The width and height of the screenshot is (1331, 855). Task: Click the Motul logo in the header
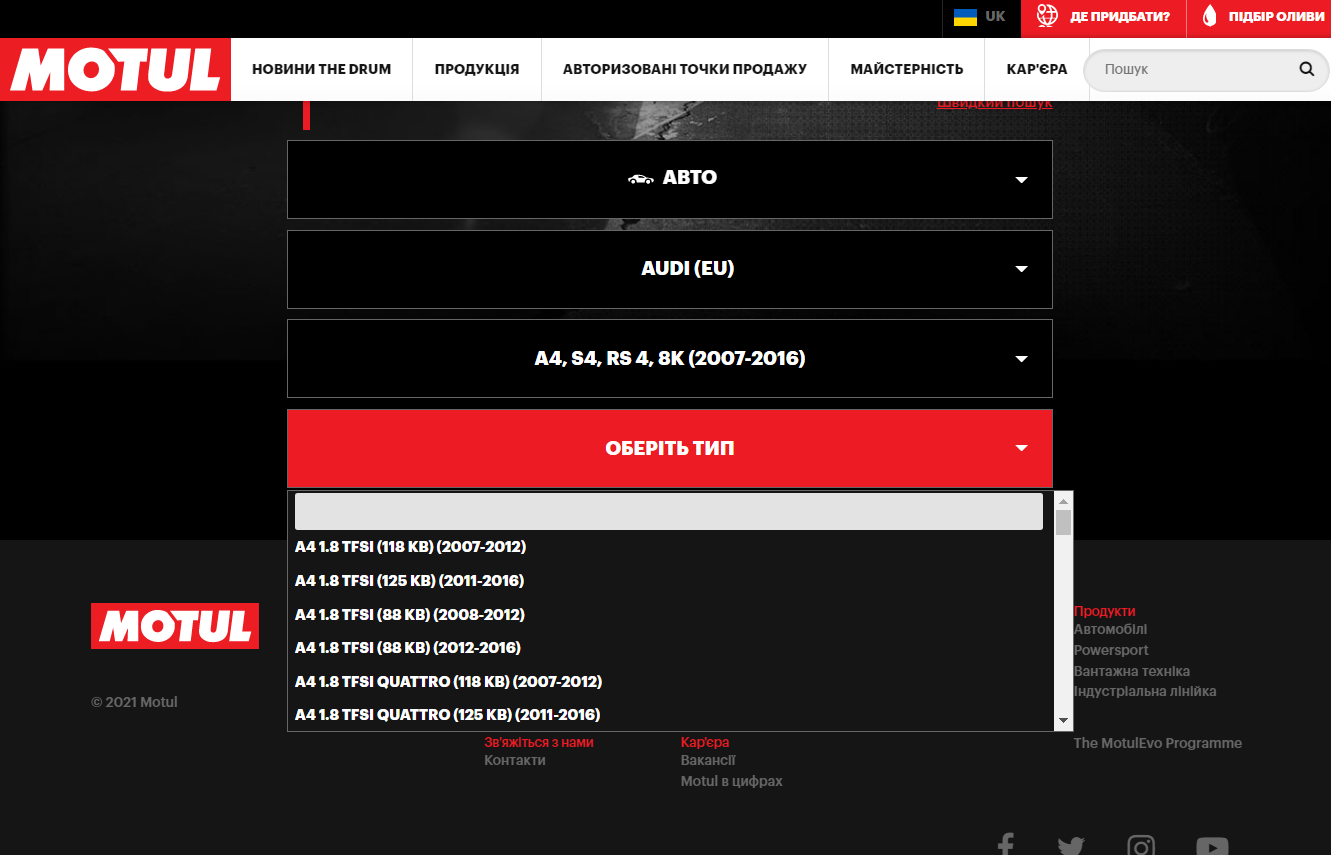(115, 69)
